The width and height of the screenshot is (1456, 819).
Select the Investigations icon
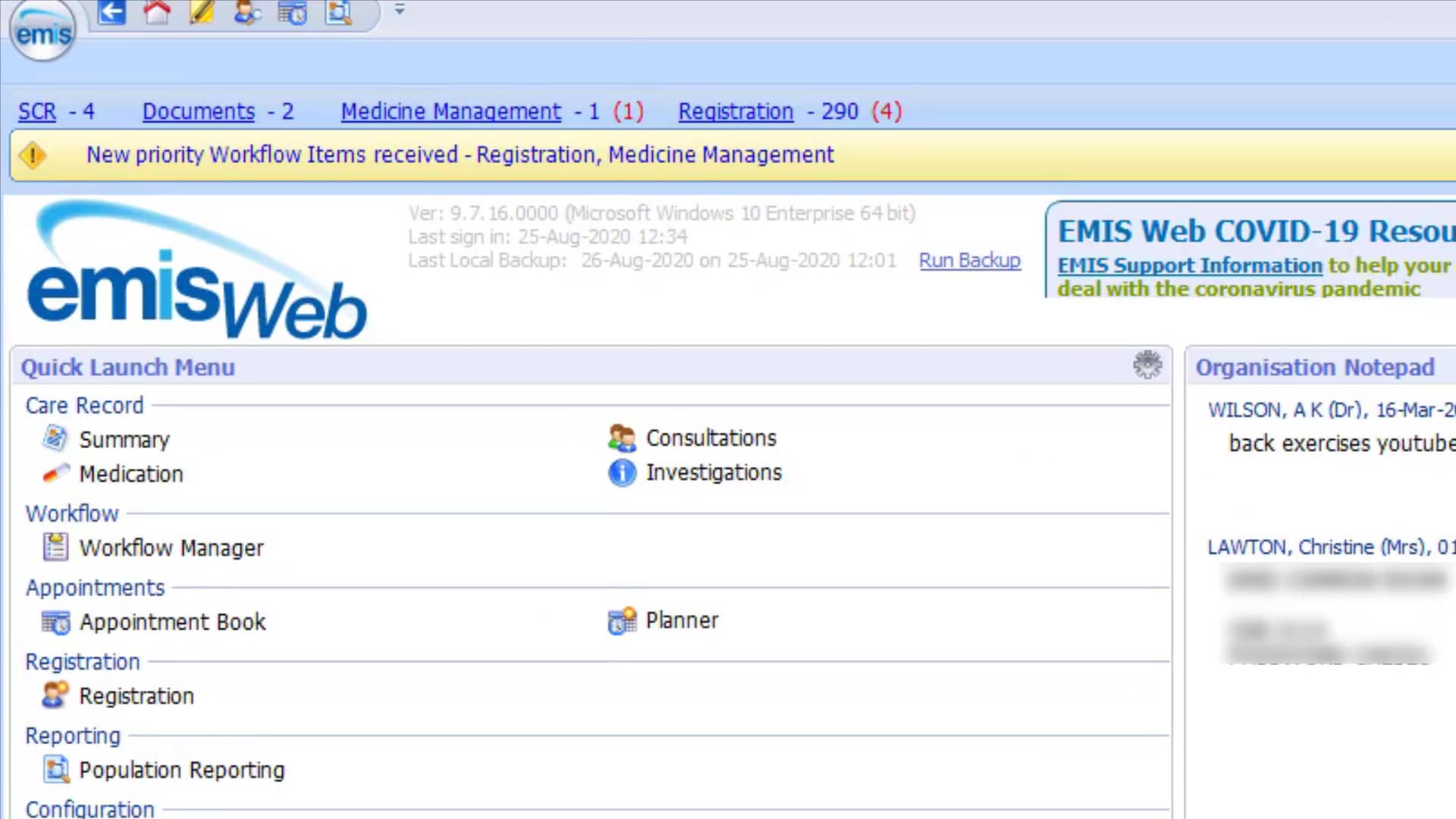pyautogui.click(x=622, y=472)
